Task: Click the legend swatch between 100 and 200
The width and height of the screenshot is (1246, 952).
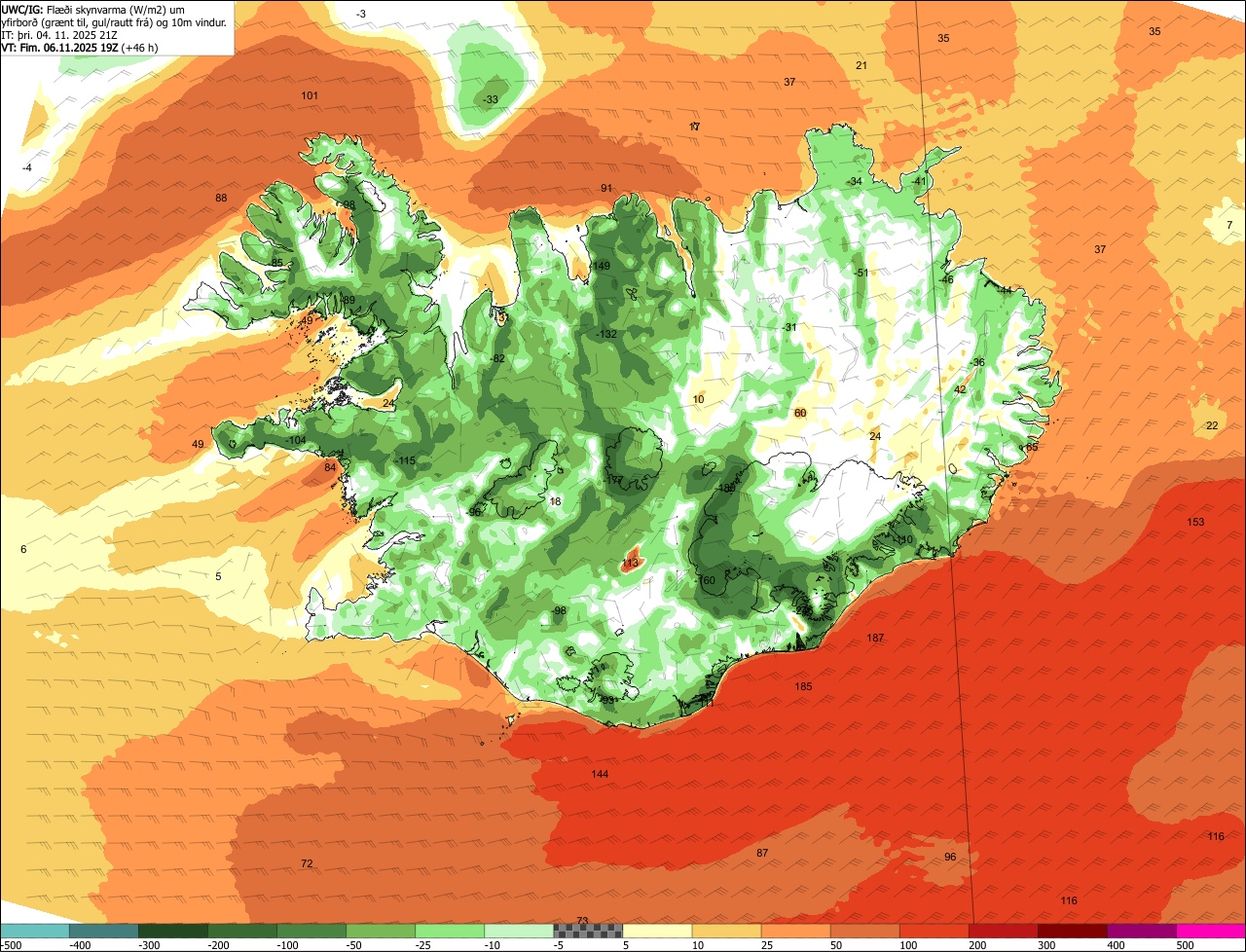Action: coord(934,931)
